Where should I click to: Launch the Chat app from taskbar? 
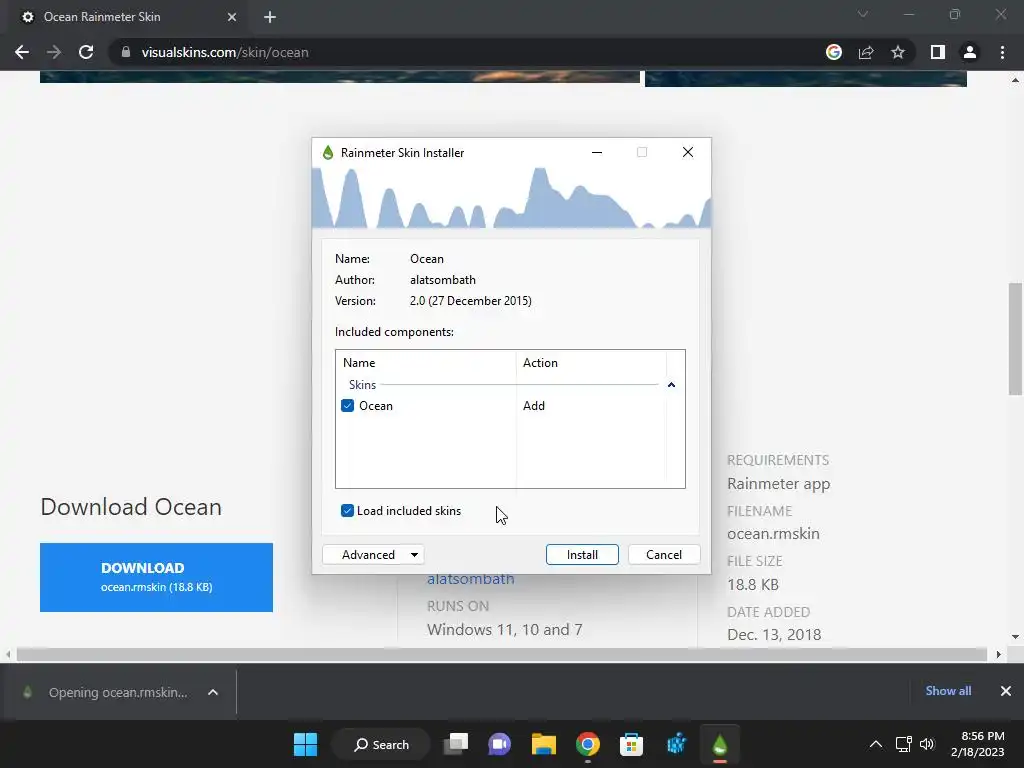500,744
